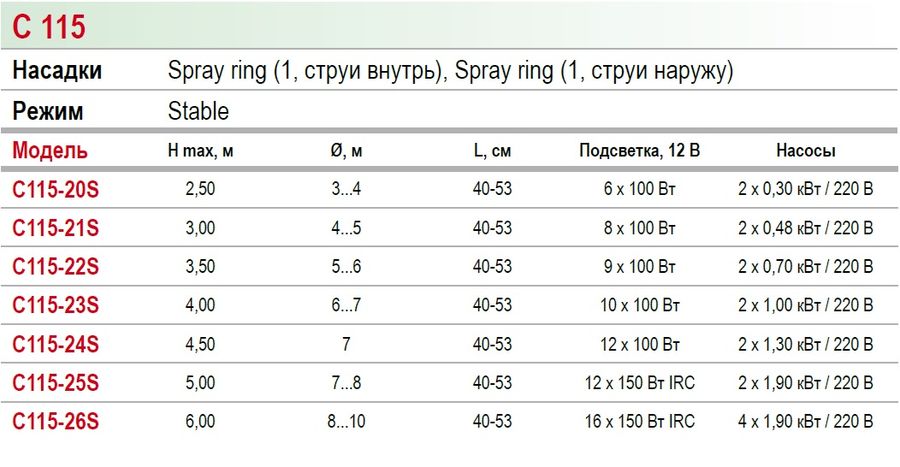Click the Насадки row label

[x=57, y=72]
